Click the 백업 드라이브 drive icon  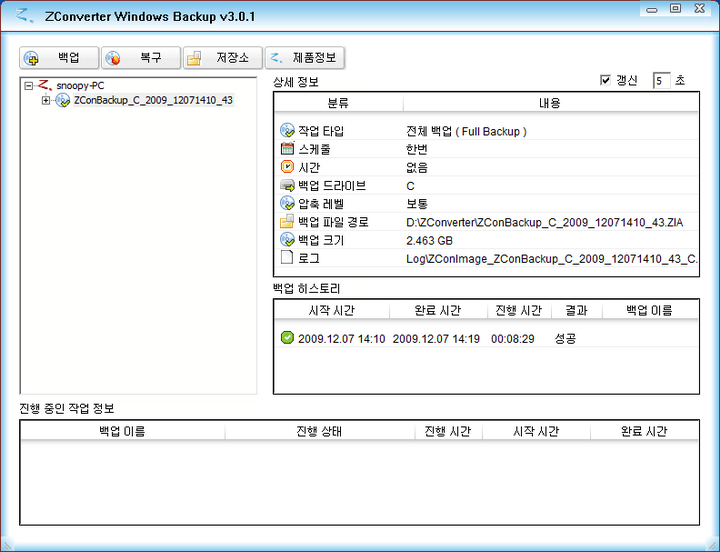[x=287, y=186]
